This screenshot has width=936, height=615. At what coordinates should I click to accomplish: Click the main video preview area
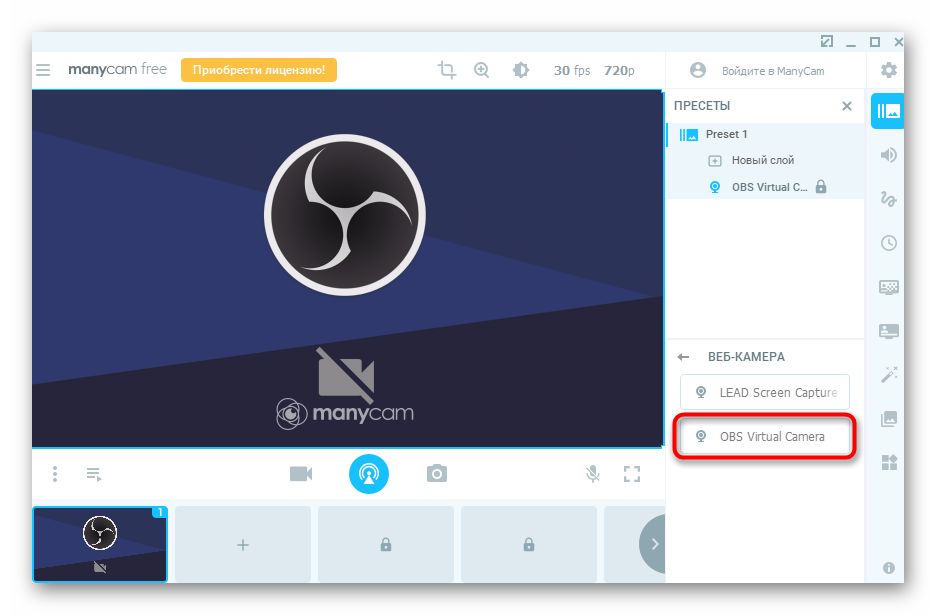click(x=347, y=269)
